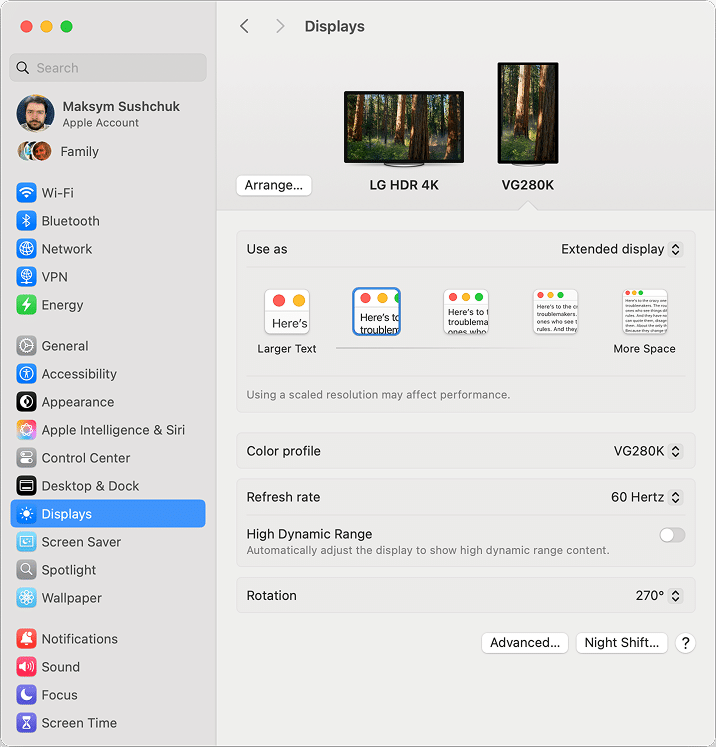The height and width of the screenshot is (747, 716).
Task: Click the Control Center icon
Action: [x=26, y=458]
